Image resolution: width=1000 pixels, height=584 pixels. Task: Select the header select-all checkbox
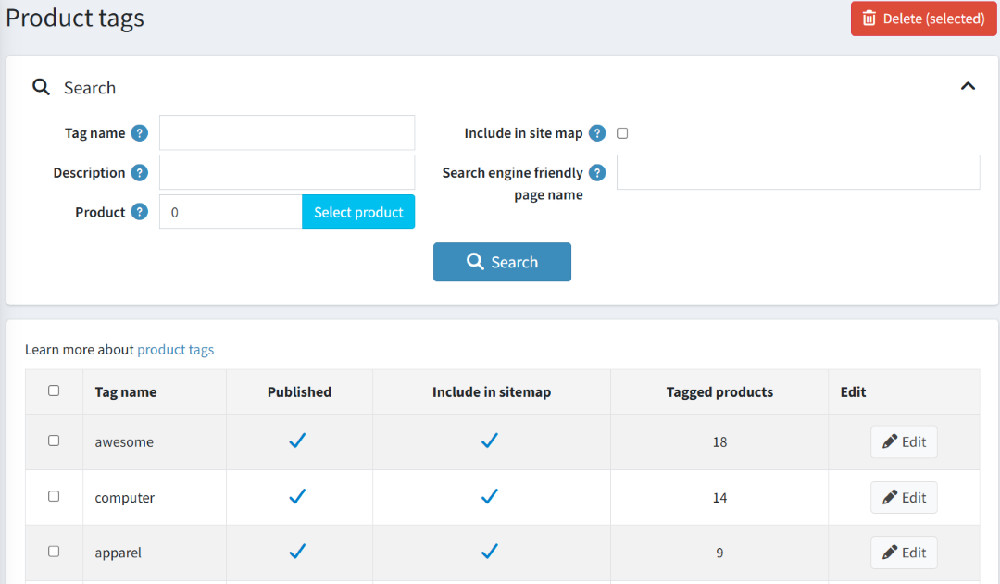pos(53,391)
